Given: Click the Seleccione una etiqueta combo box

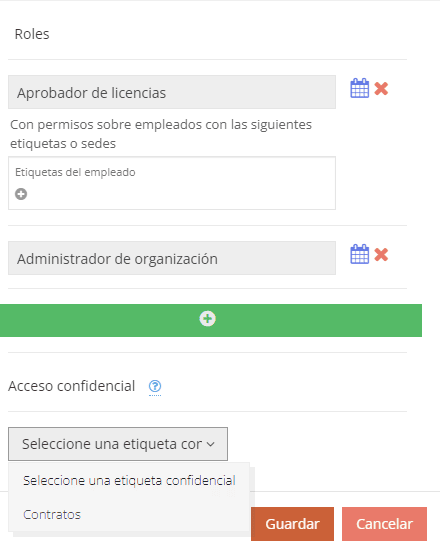Looking at the screenshot, I should [x=118, y=444].
